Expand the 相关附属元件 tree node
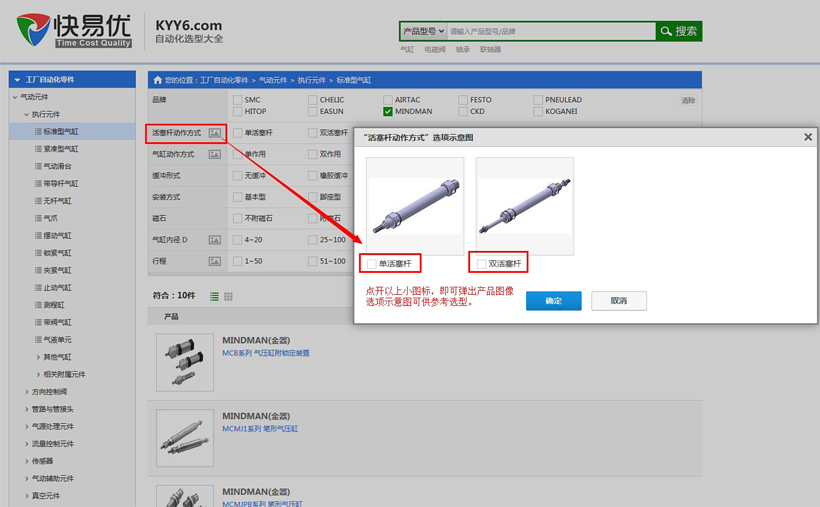The width and height of the screenshot is (820, 507). [38, 374]
